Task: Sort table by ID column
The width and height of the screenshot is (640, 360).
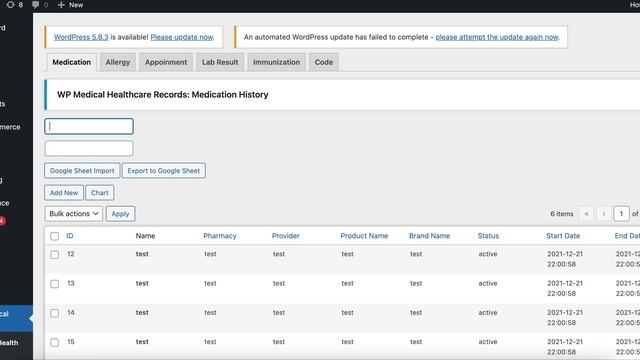Action: [70, 236]
